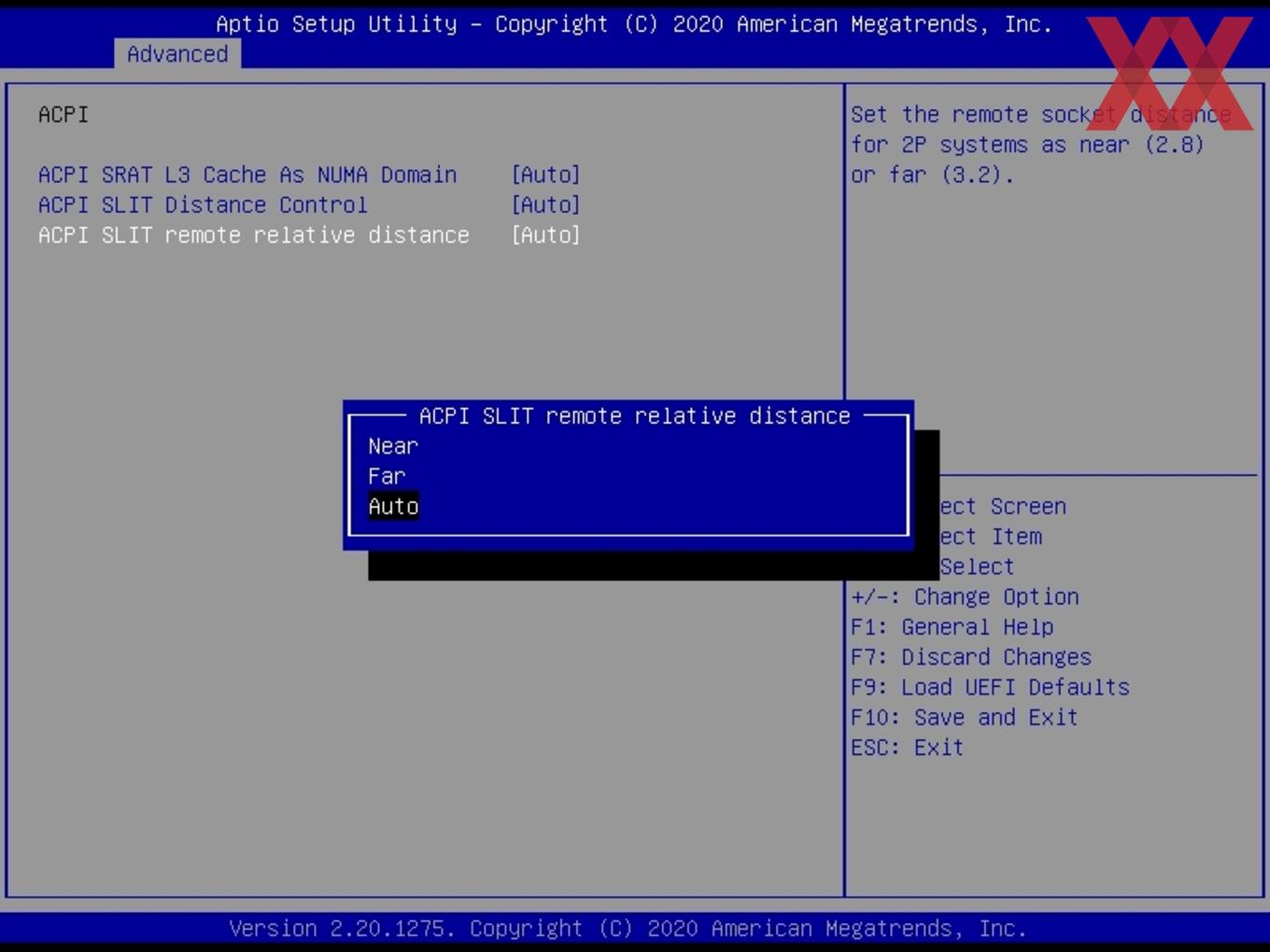
Task: Click the F9: Load UEFI Defaults hint
Action: 990,687
